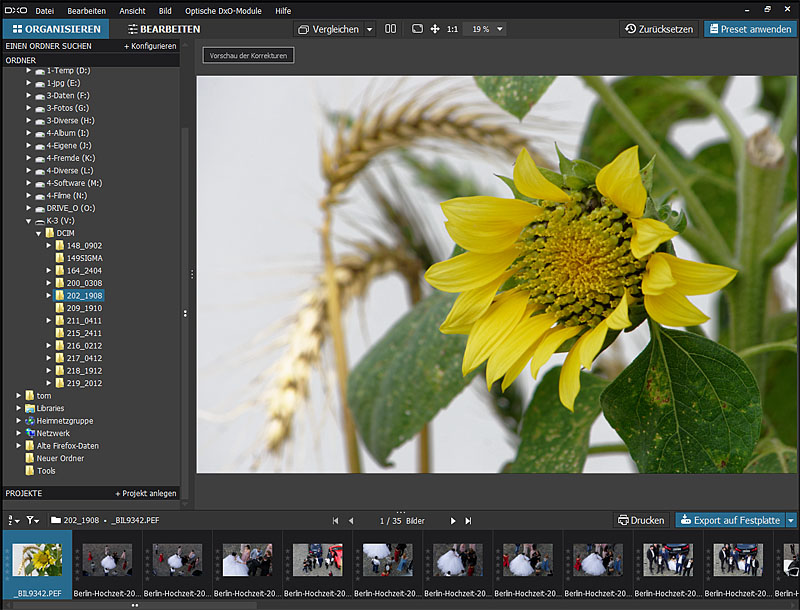Go to the first image in filmstrip
800x610 pixels.
pyautogui.click(x=335, y=521)
